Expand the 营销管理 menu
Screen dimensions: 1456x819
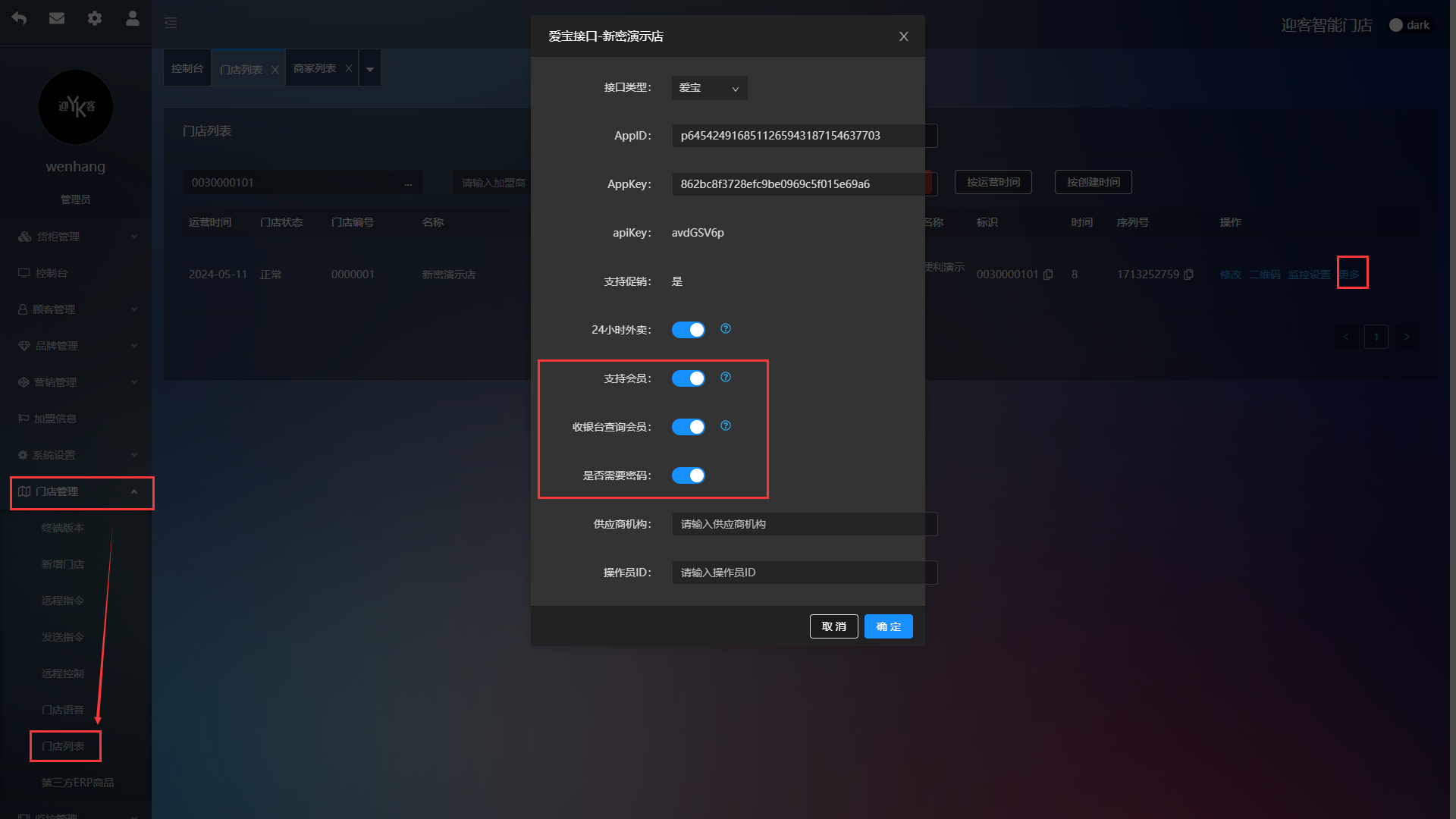76,382
